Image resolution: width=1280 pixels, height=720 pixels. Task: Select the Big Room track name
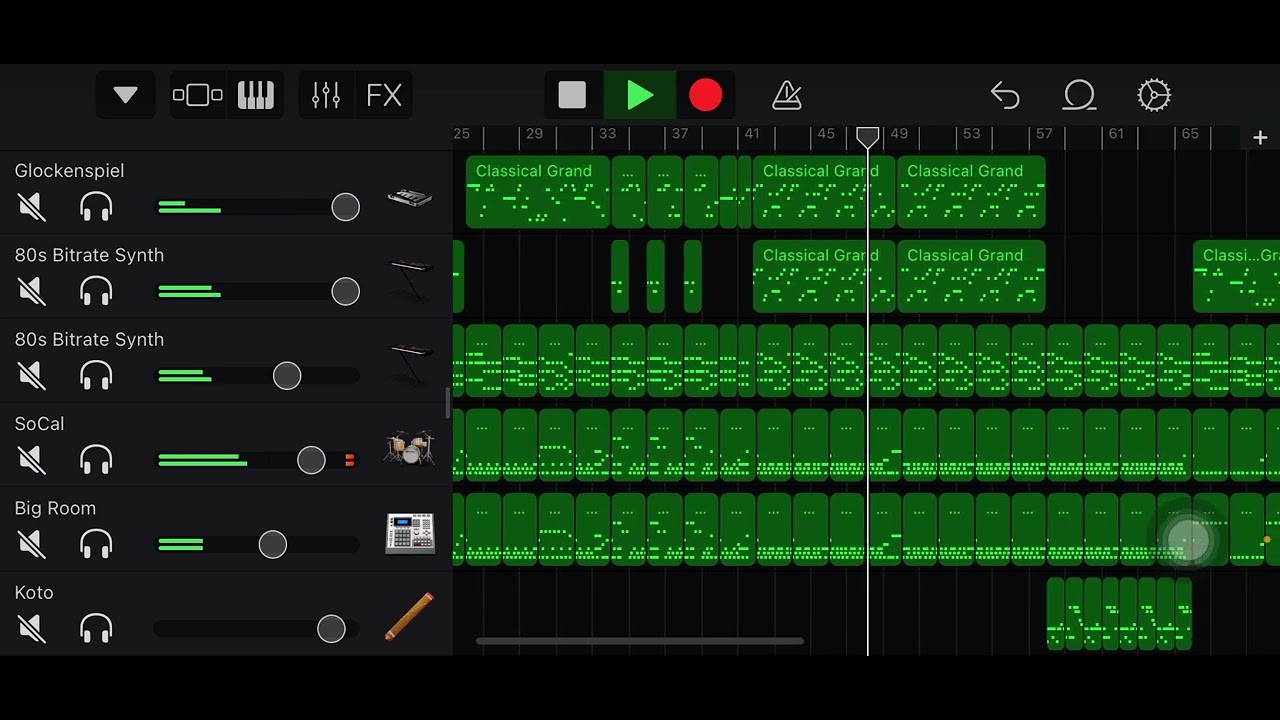[55, 508]
